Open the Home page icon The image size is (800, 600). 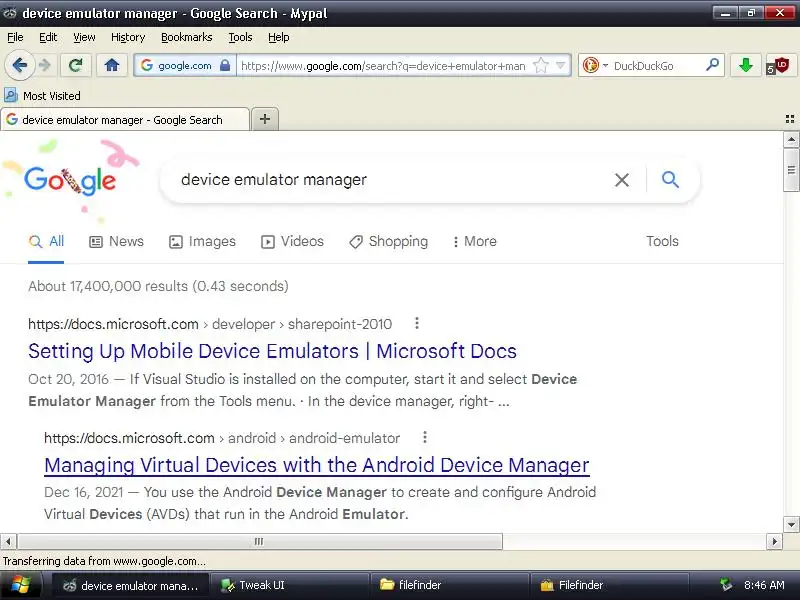(112, 65)
